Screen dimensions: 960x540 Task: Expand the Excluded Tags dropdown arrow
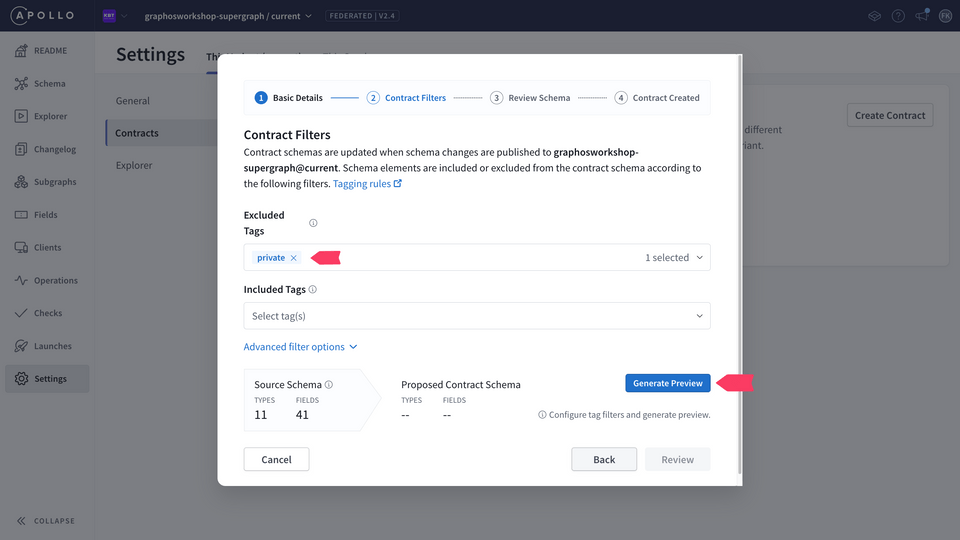pos(699,258)
